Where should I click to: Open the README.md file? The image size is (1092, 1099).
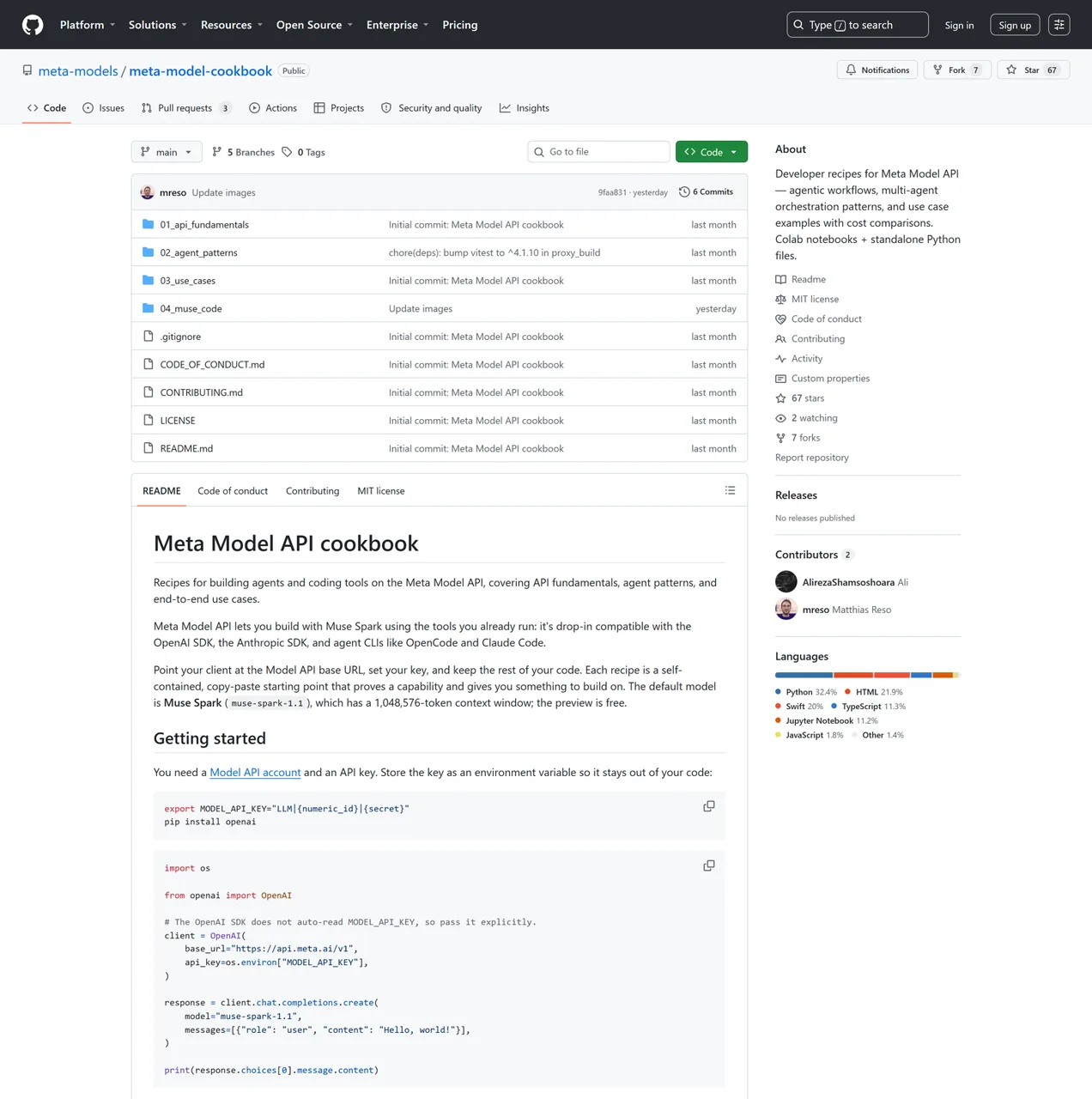tap(186, 448)
